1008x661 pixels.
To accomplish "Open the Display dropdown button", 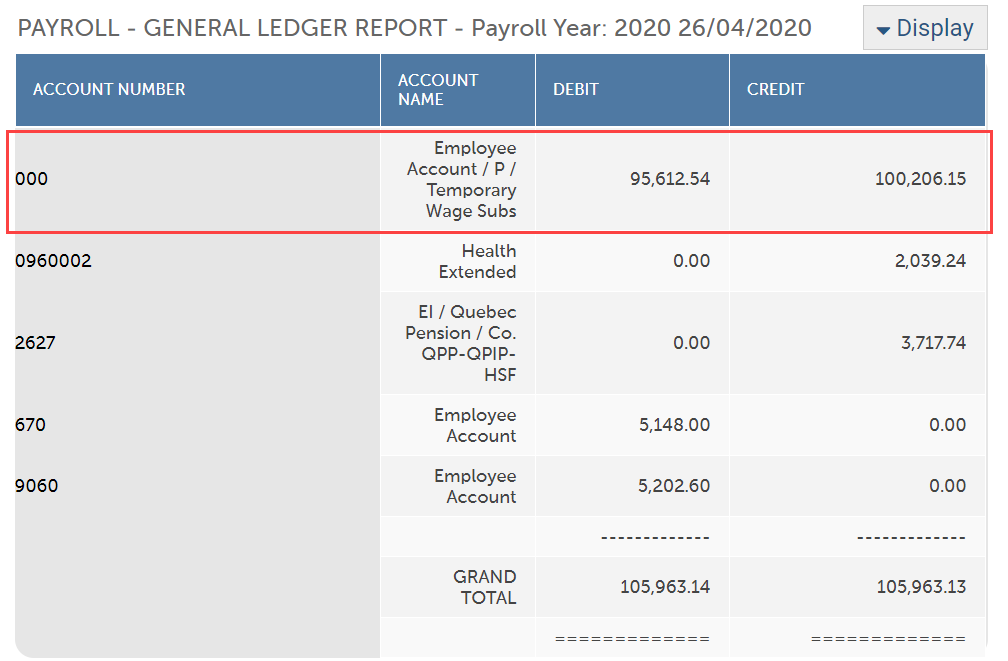I will click(924, 28).
